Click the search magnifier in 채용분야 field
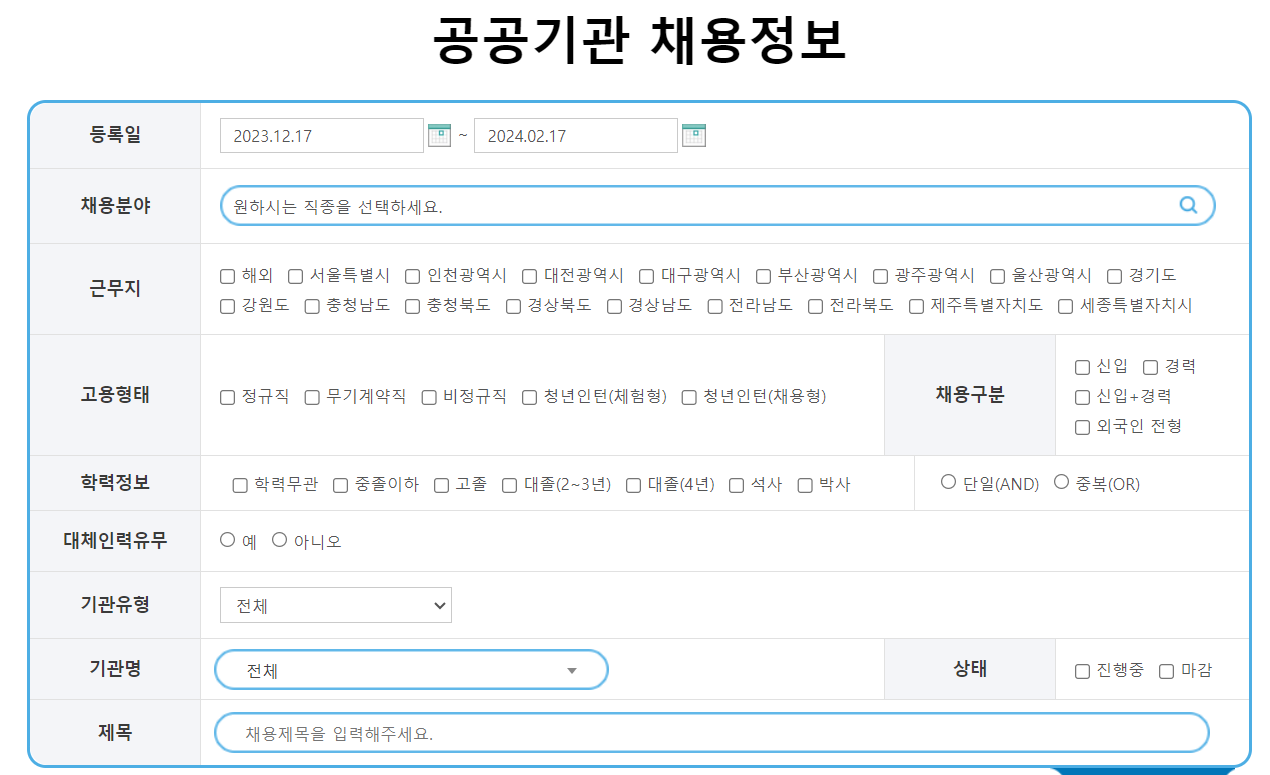Viewport: 1270px width, 775px height. click(1188, 205)
